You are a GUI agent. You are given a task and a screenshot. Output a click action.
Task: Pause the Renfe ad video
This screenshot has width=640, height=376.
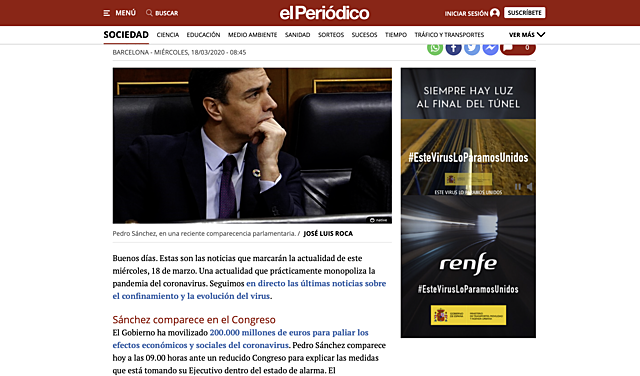pos(518,187)
